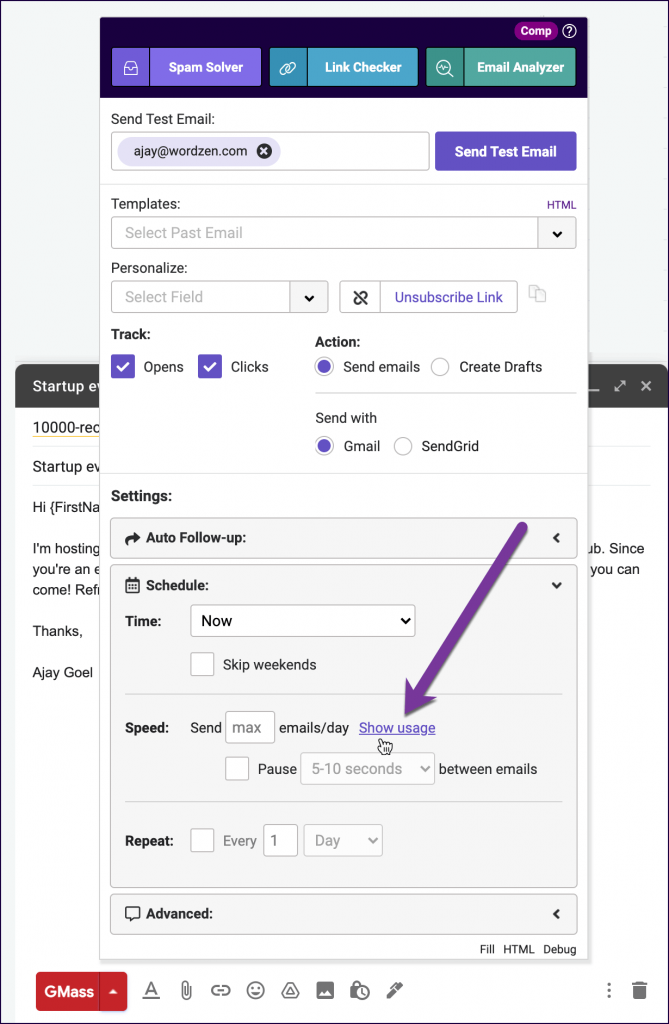Image resolution: width=669 pixels, height=1024 pixels.
Task: Open the Email Analyzer tool
Action: 501,68
